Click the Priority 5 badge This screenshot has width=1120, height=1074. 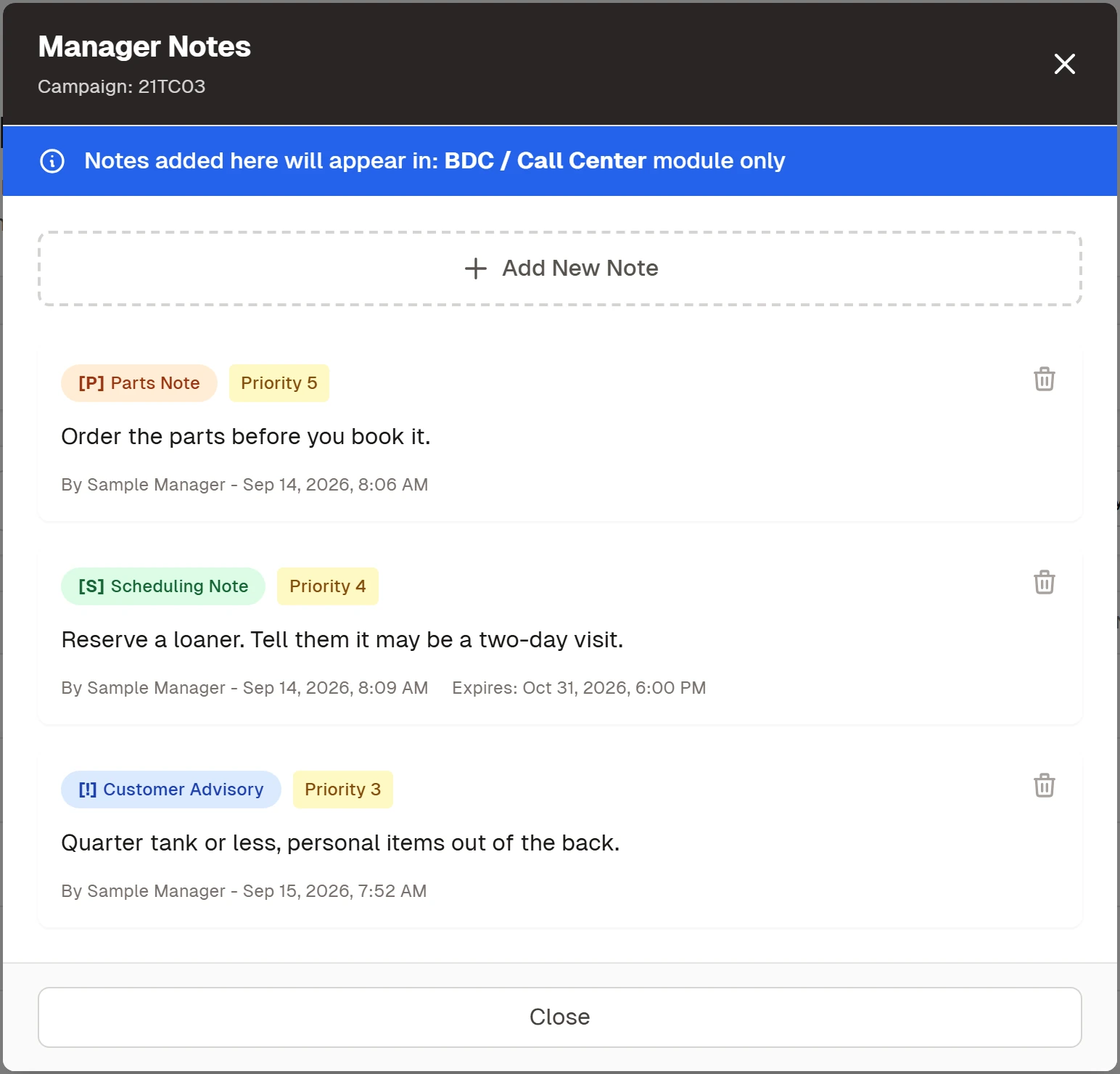coord(279,383)
